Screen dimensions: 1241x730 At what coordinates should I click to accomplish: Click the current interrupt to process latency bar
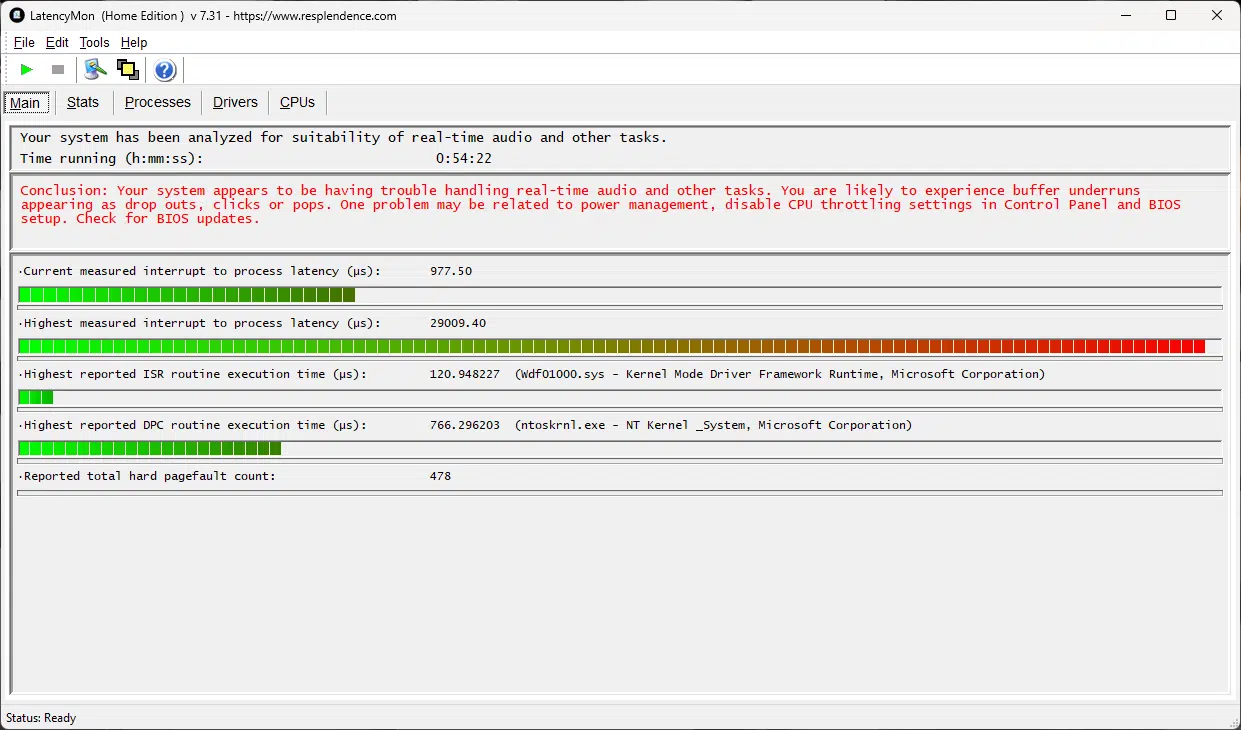(620, 295)
